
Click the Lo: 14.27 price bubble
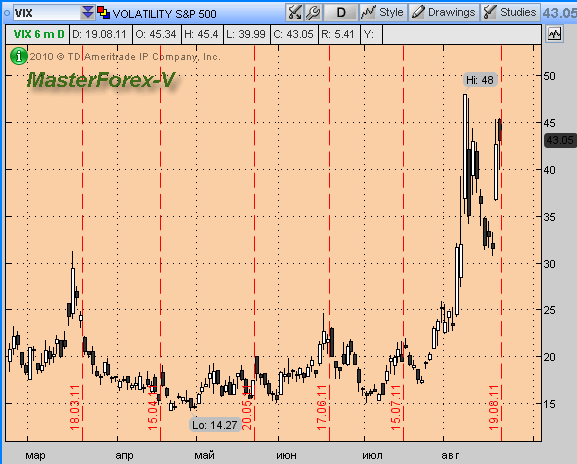coord(215,425)
